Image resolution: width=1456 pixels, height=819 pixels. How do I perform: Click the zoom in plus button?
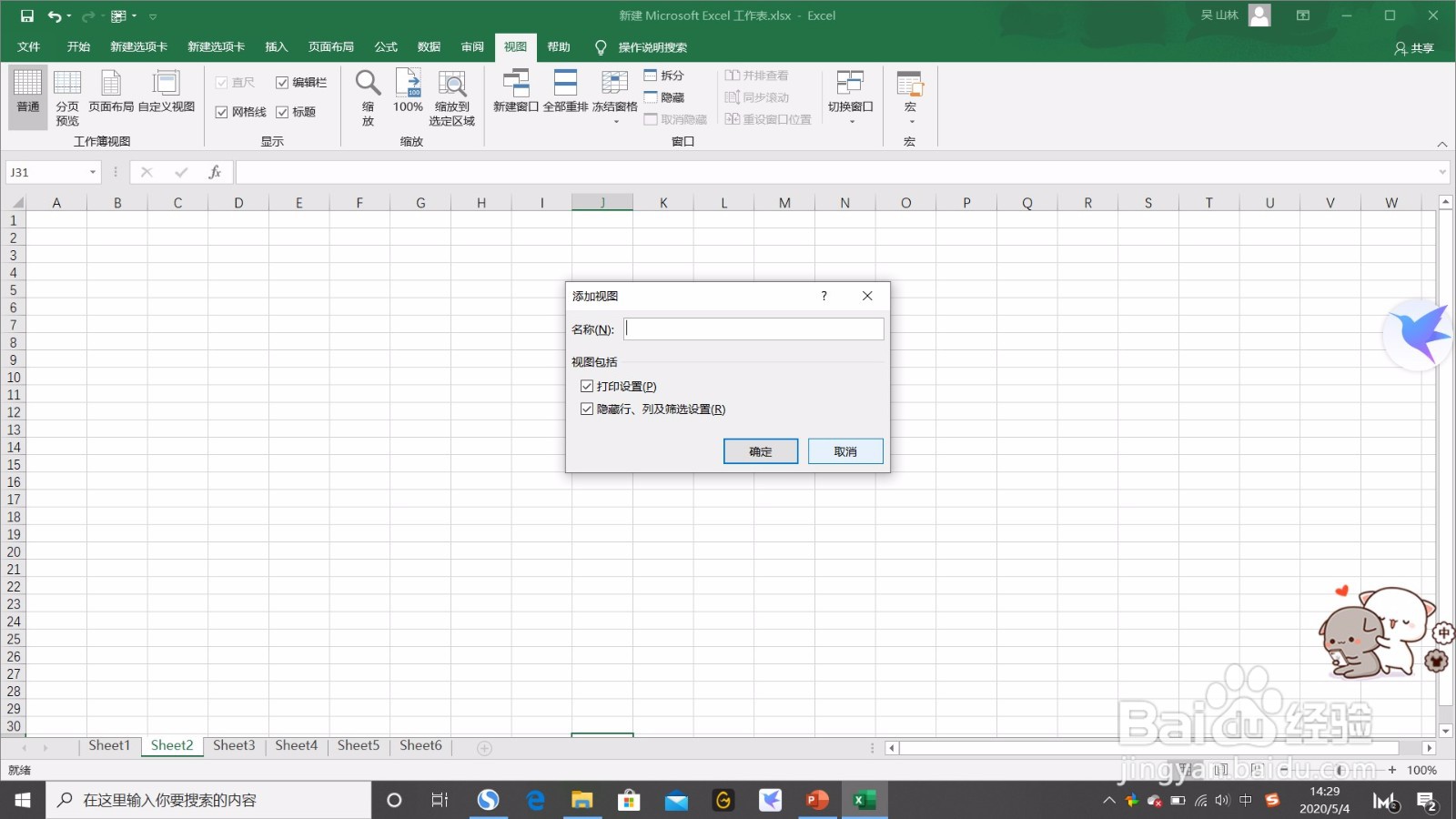click(1392, 770)
